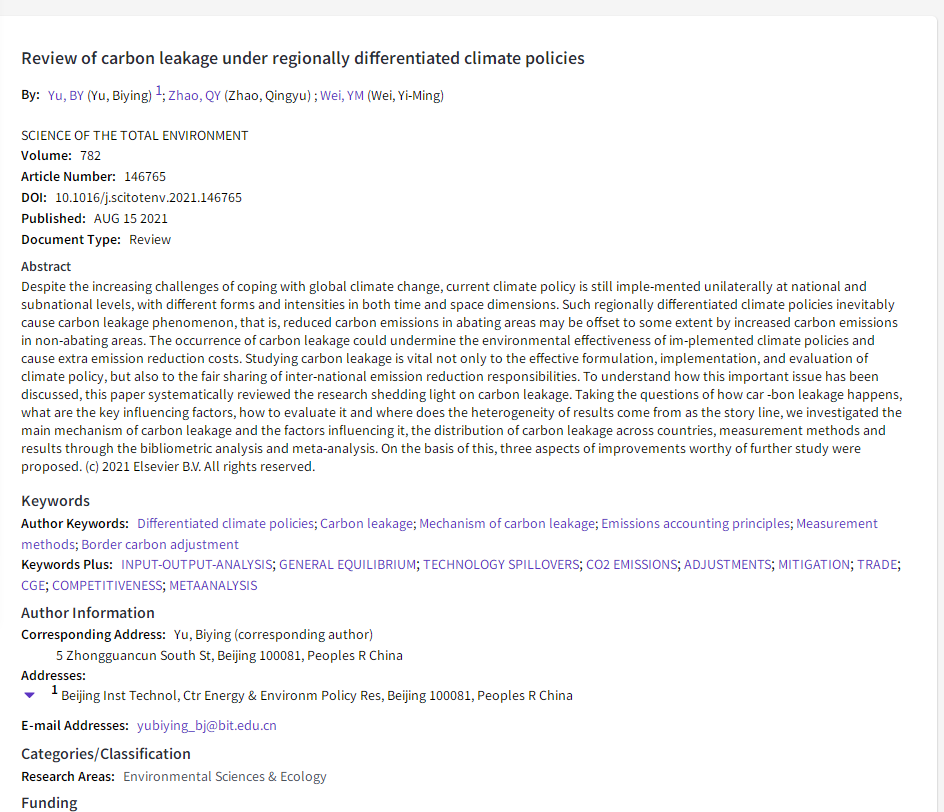The width and height of the screenshot is (944, 812).
Task: Click the article title heading
Action: pos(303,58)
